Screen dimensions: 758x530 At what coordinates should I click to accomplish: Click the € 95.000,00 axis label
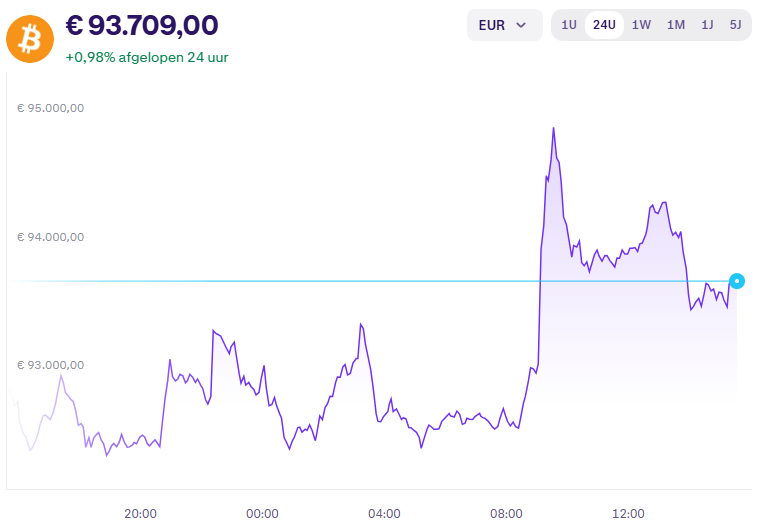coord(50,108)
